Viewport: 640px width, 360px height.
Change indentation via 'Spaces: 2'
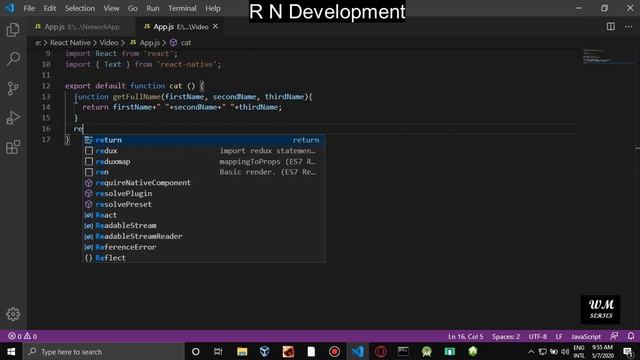506,336
